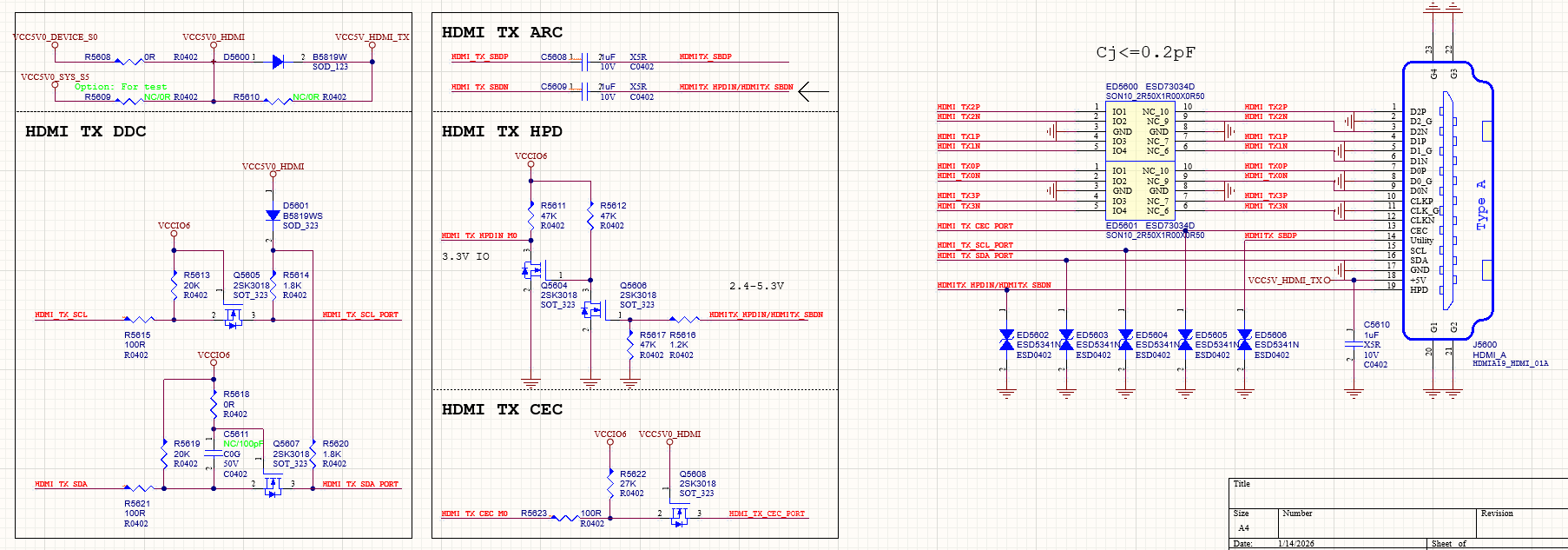The width and height of the screenshot is (1568, 550).
Task: Select the ED5601 ESD73034D chip body
Action: point(1139,190)
